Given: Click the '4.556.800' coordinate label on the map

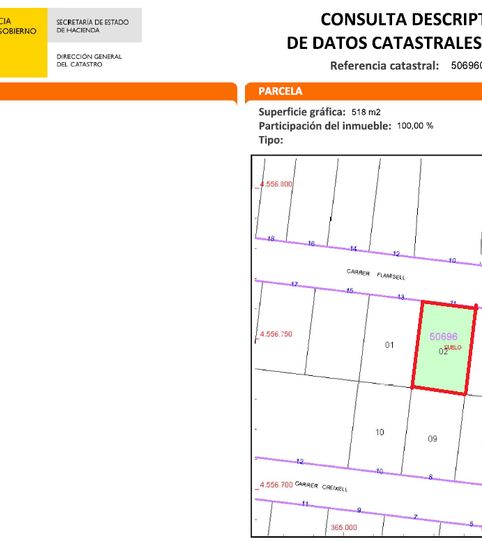Looking at the screenshot, I should pyautogui.click(x=276, y=184).
